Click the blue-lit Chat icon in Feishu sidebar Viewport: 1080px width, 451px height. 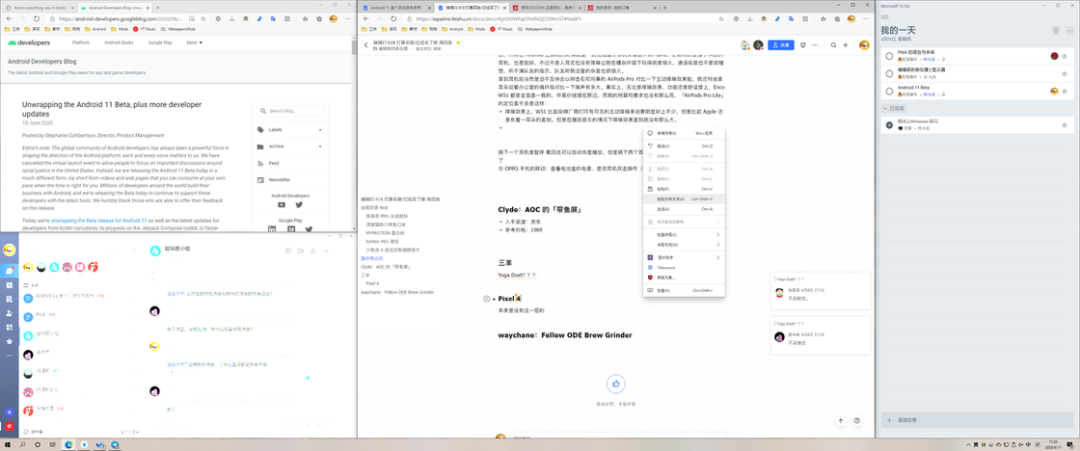10,271
